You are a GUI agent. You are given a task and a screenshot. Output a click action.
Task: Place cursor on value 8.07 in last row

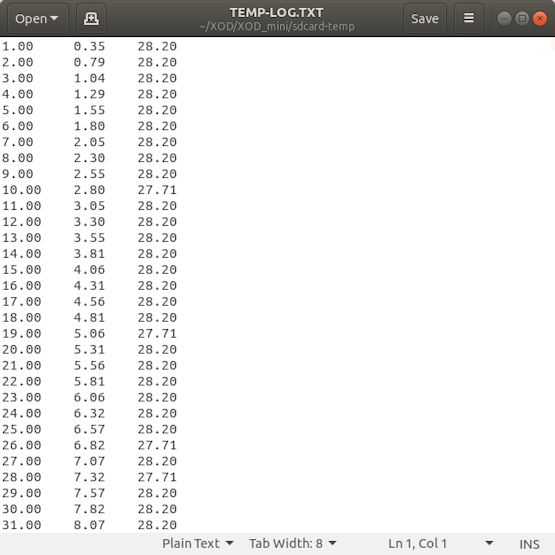tap(89, 525)
